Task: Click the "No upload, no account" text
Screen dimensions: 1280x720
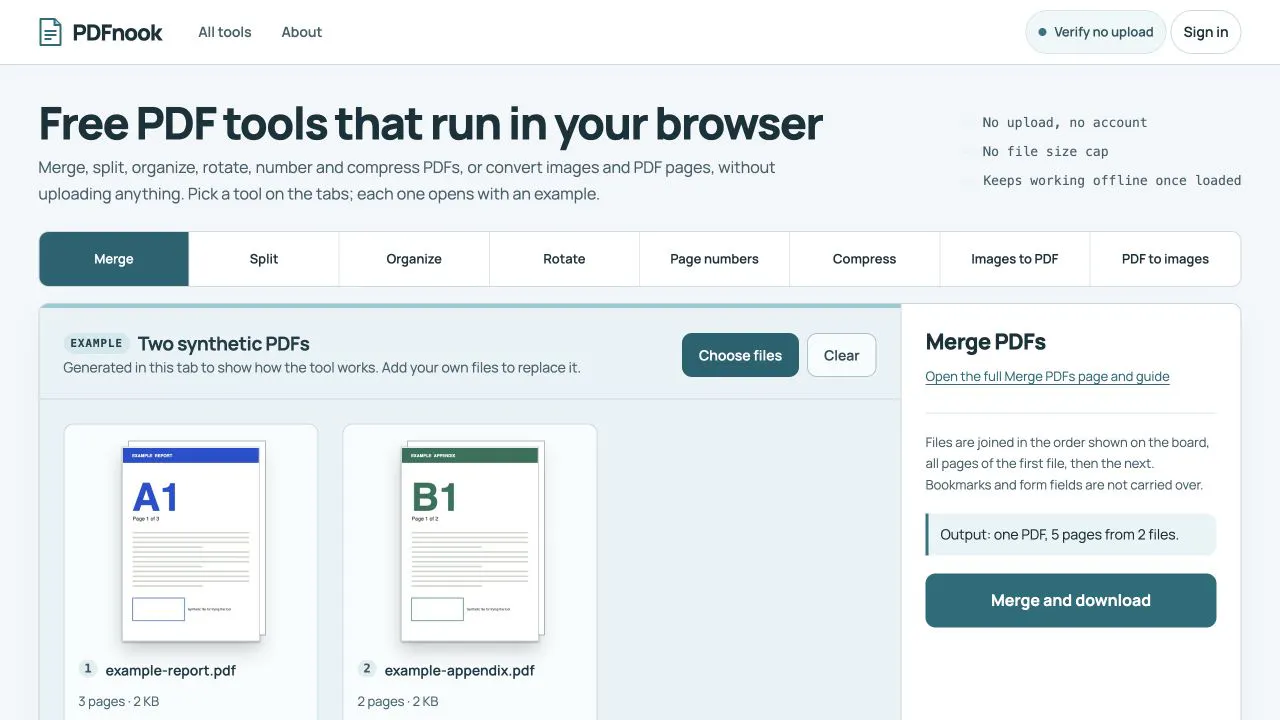Action: point(1065,122)
